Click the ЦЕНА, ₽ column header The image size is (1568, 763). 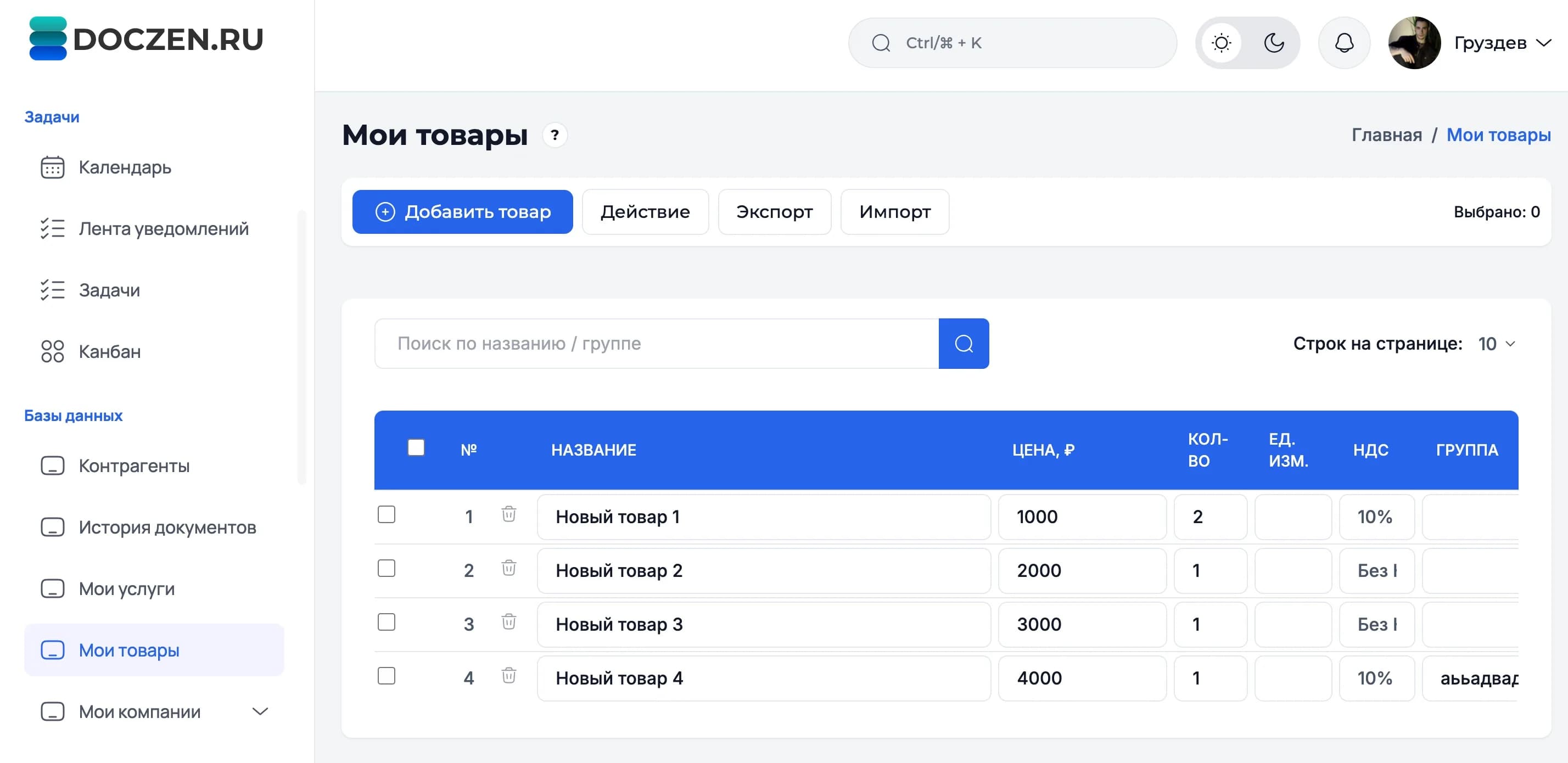[1043, 450]
